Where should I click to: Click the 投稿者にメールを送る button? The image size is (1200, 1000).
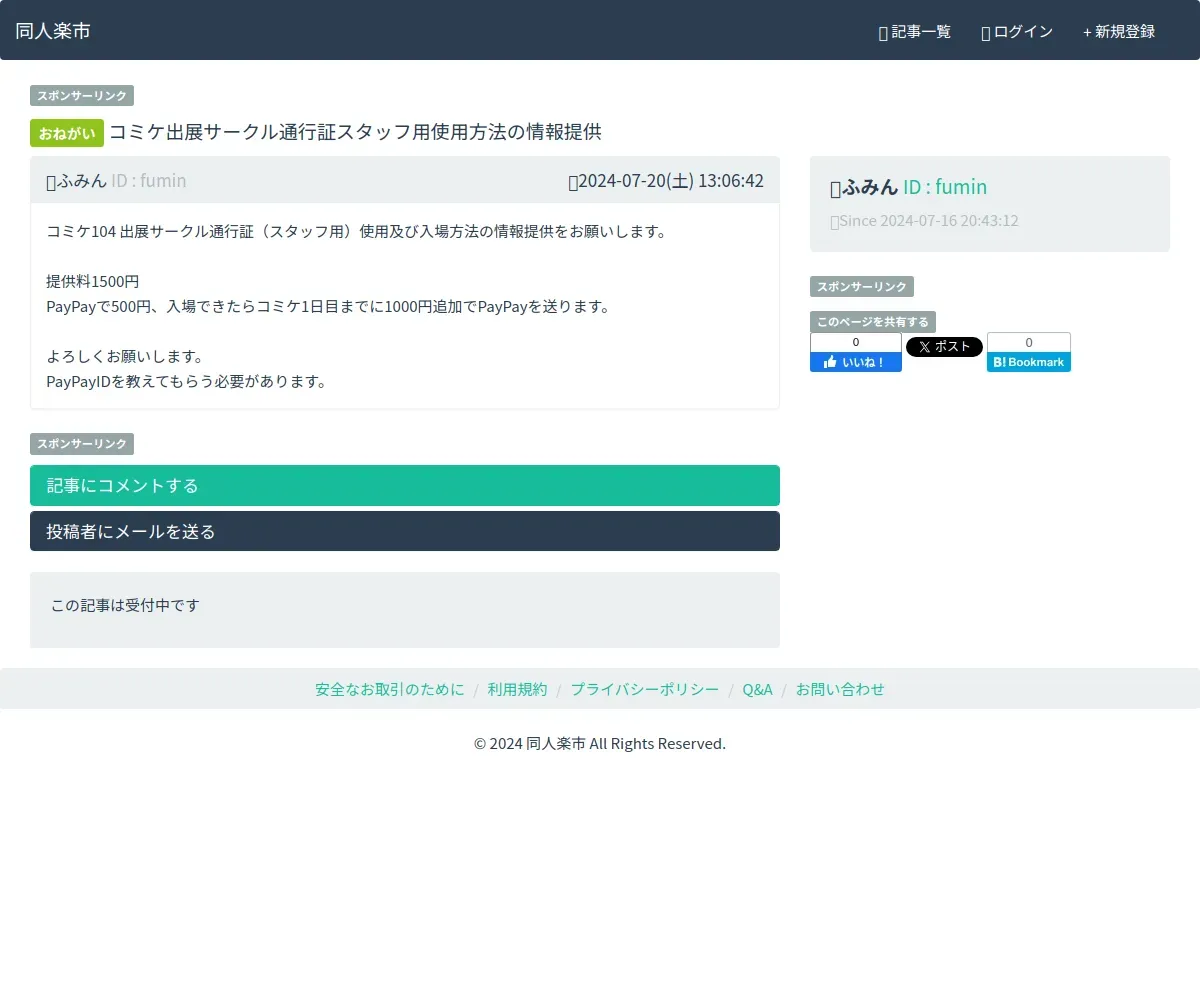click(x=405, y=531)
